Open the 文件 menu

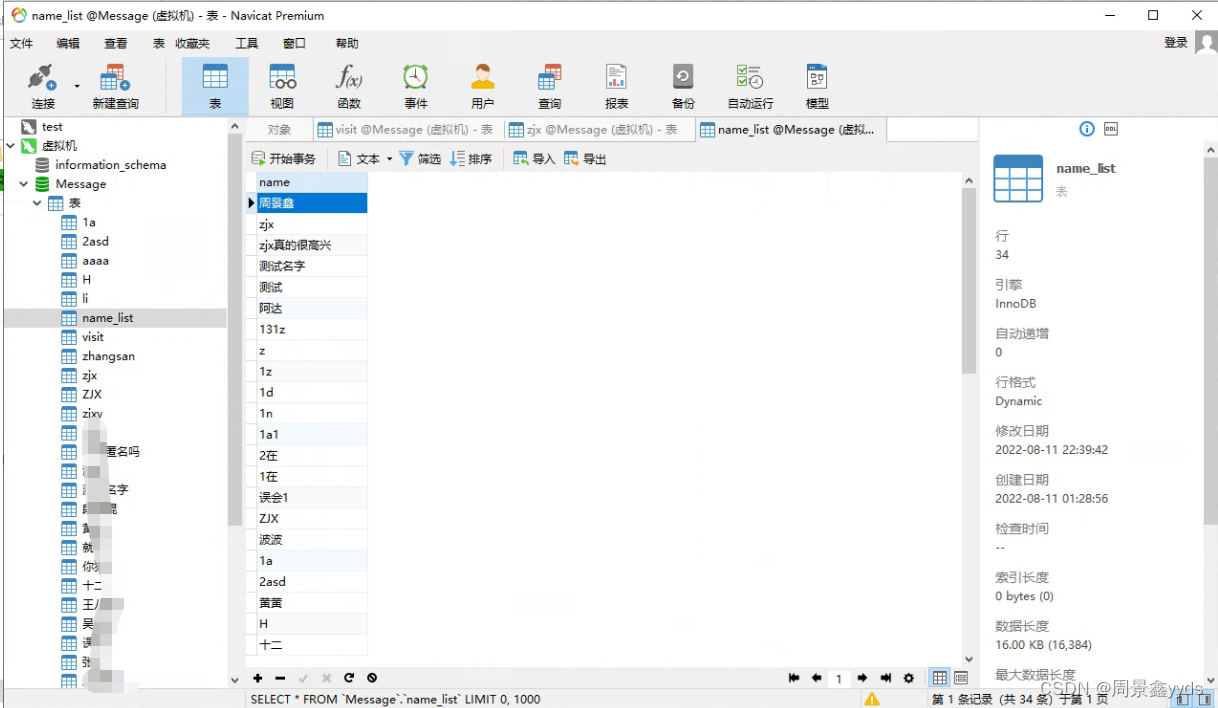pos(21,43)
